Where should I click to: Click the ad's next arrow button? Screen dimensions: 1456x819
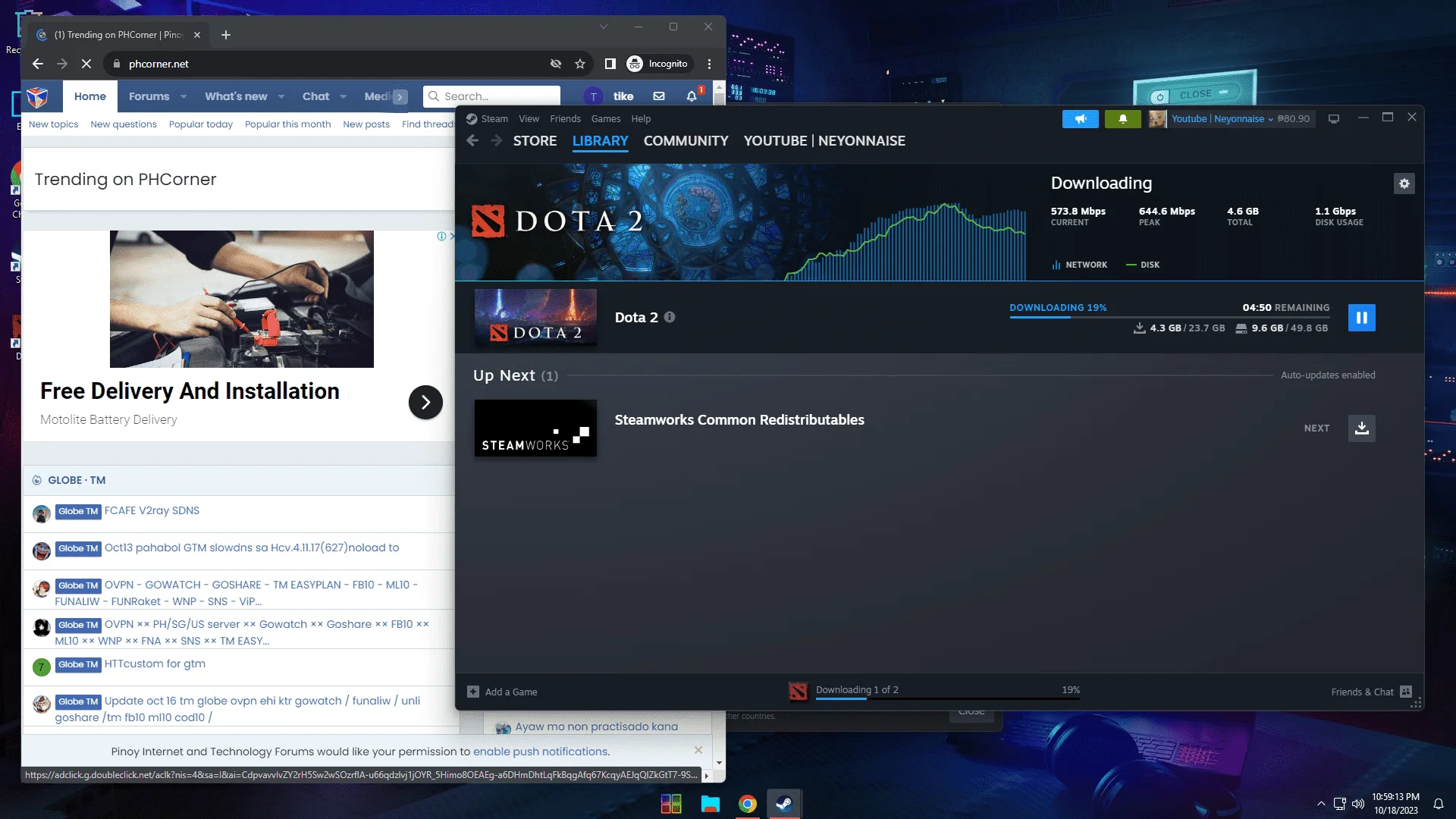(425, 402)
